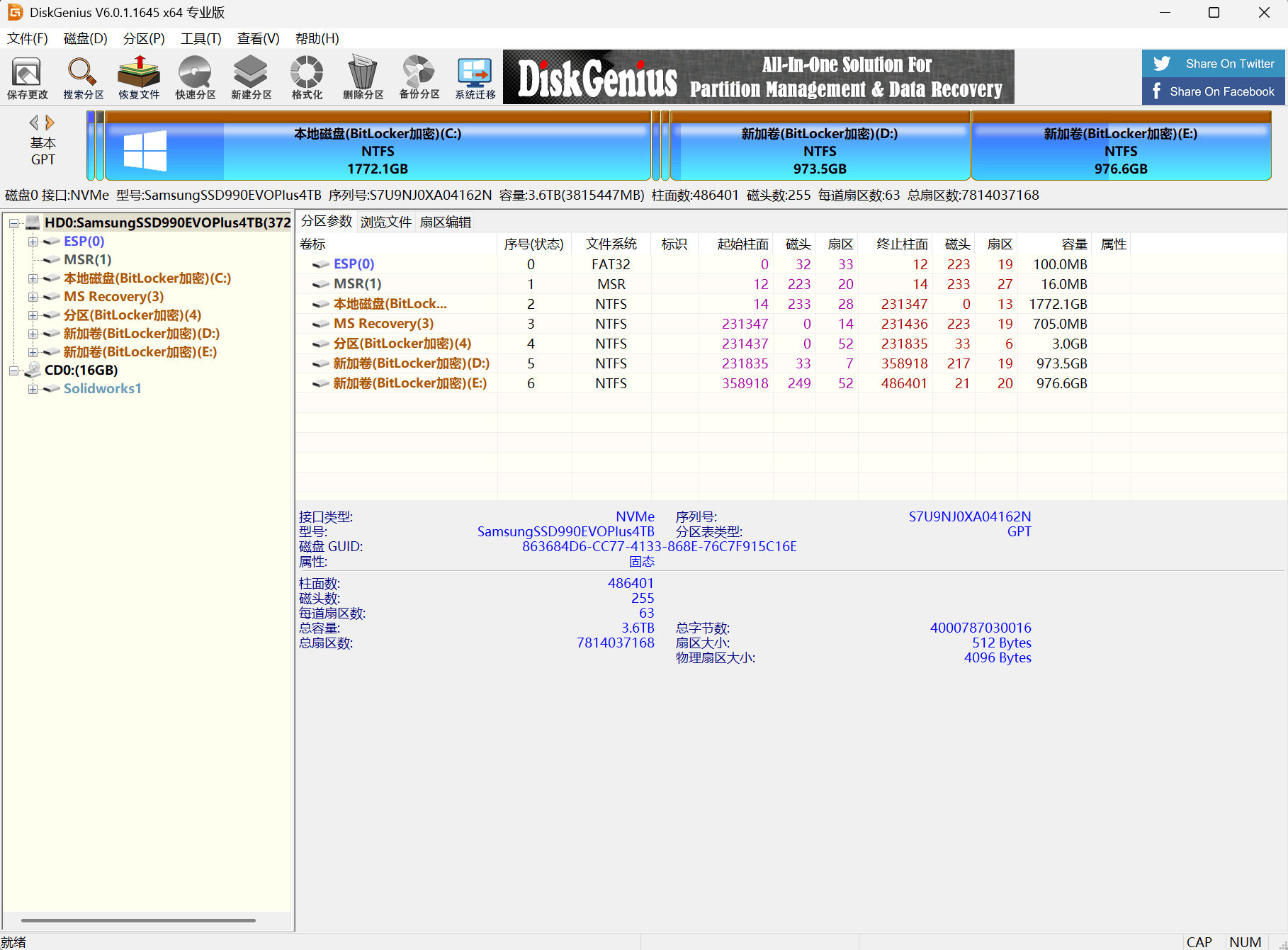
Task: Click the FAT32 cell in ESP(0) row
Action: [x=611, y=264]
